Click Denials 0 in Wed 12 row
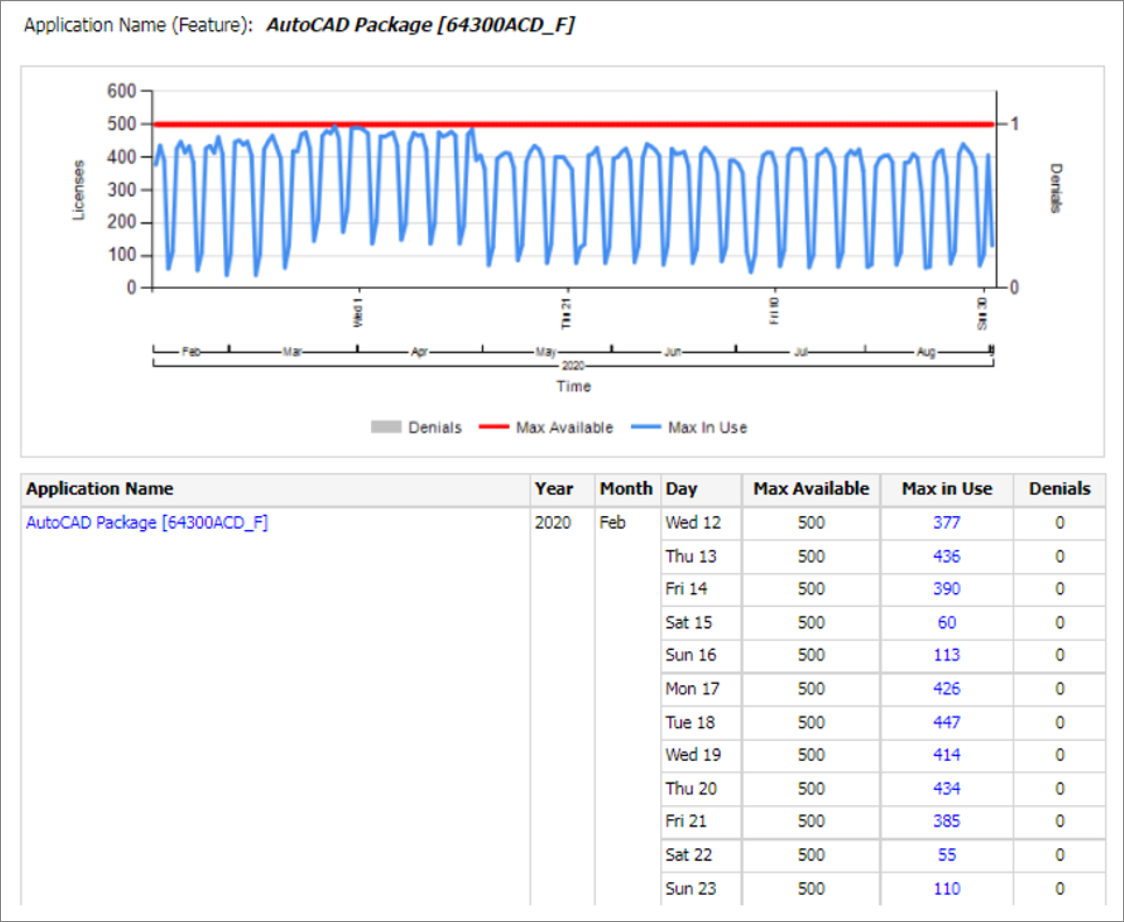 (x=1059, y=523)
